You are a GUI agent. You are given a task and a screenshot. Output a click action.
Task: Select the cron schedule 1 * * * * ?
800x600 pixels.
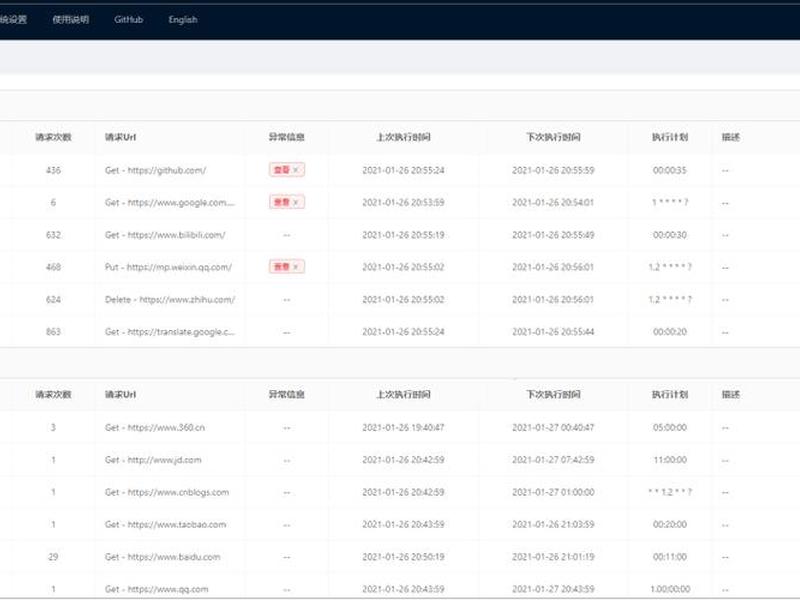[670, 203]
